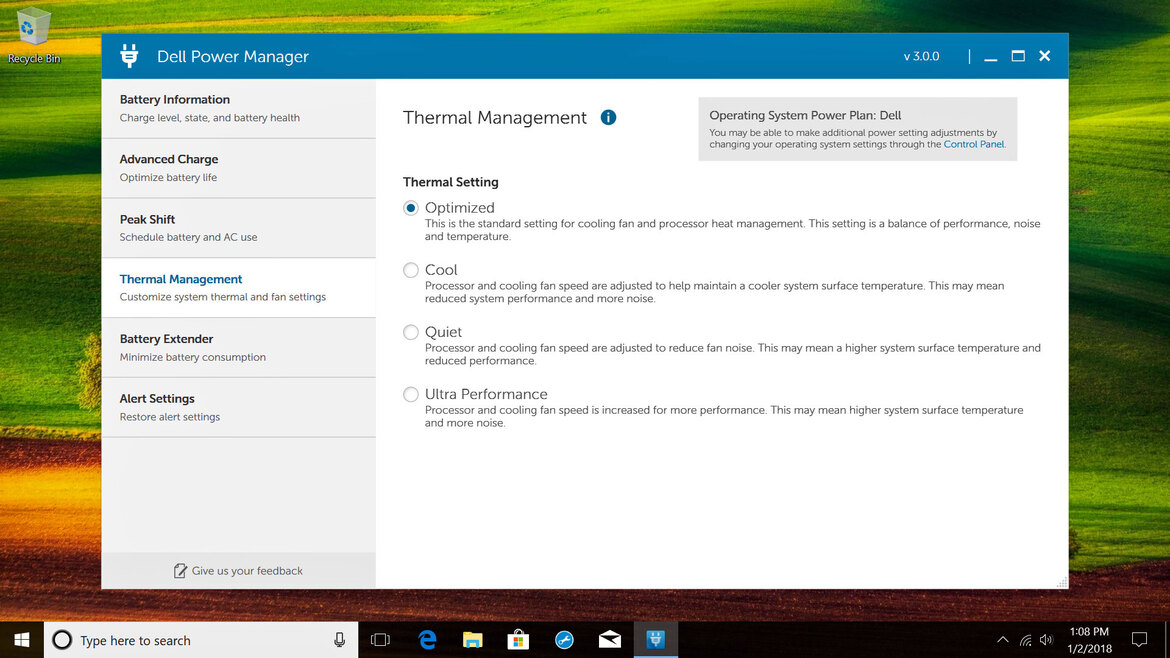
Task: Open the Battery Extender section
Action: (239, 347)
